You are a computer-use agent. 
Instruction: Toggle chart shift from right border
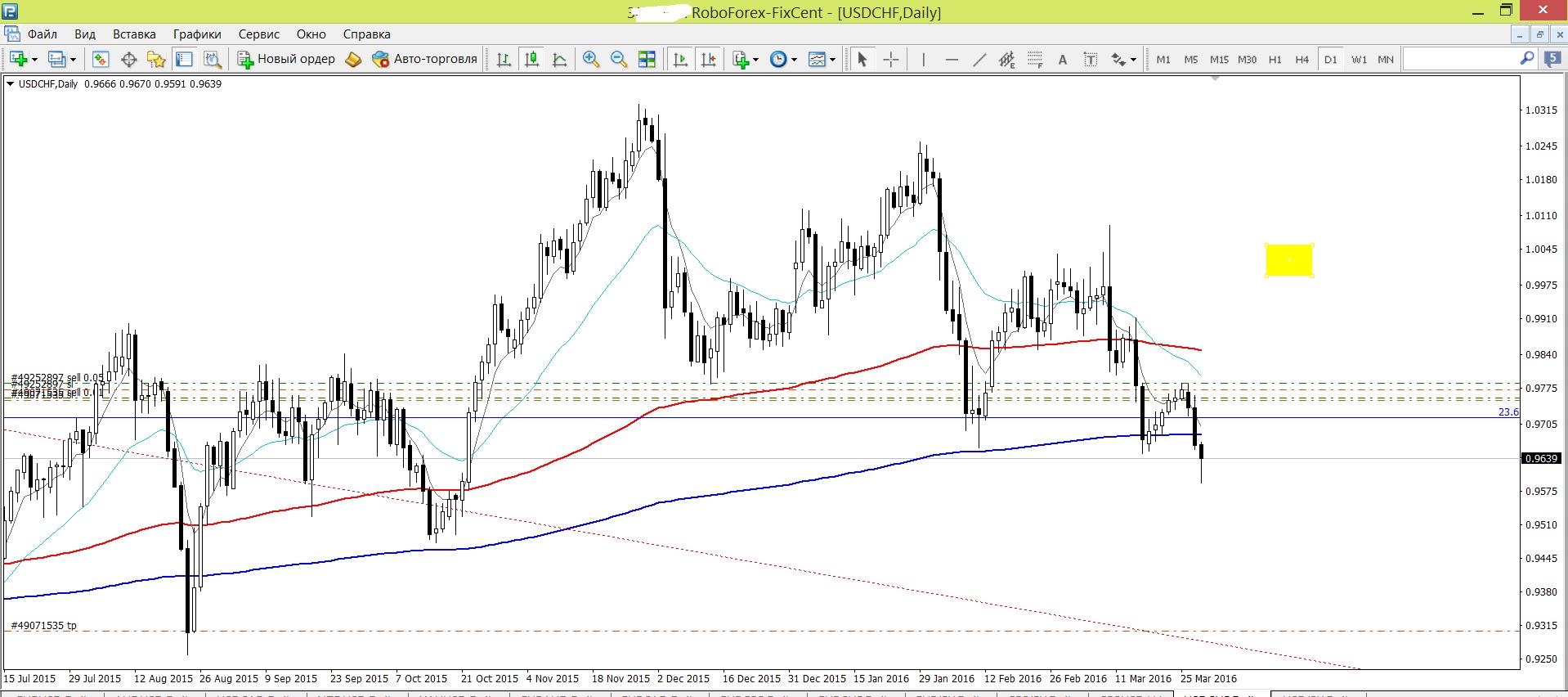pos(708,59)
